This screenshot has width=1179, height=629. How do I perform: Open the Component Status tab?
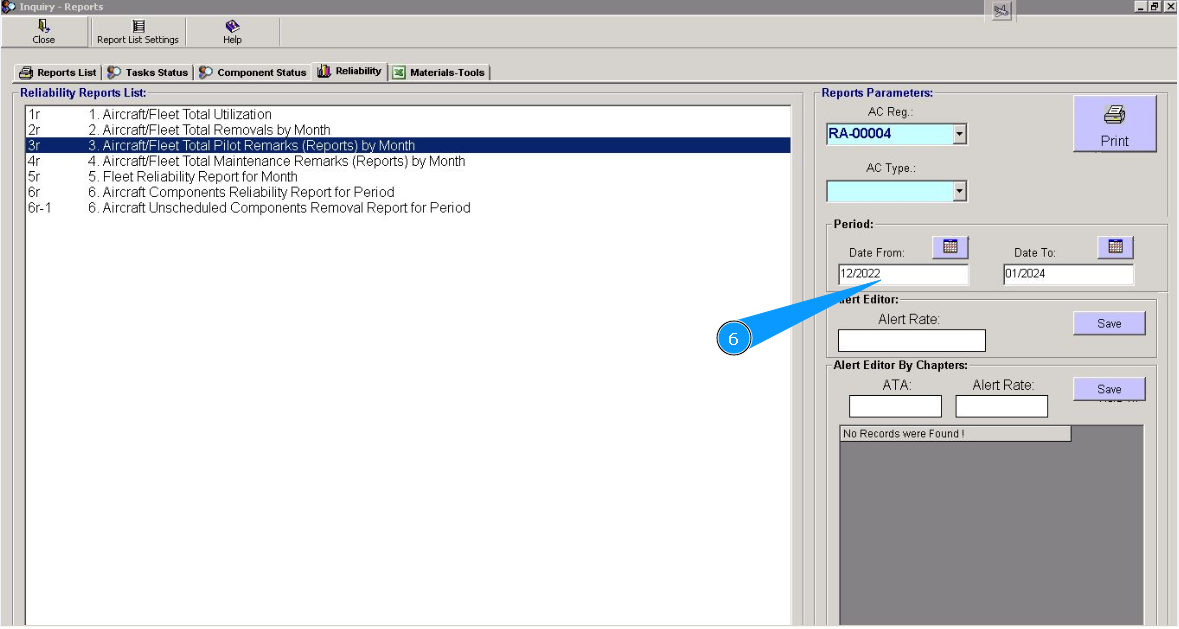(x=253, y=72)
